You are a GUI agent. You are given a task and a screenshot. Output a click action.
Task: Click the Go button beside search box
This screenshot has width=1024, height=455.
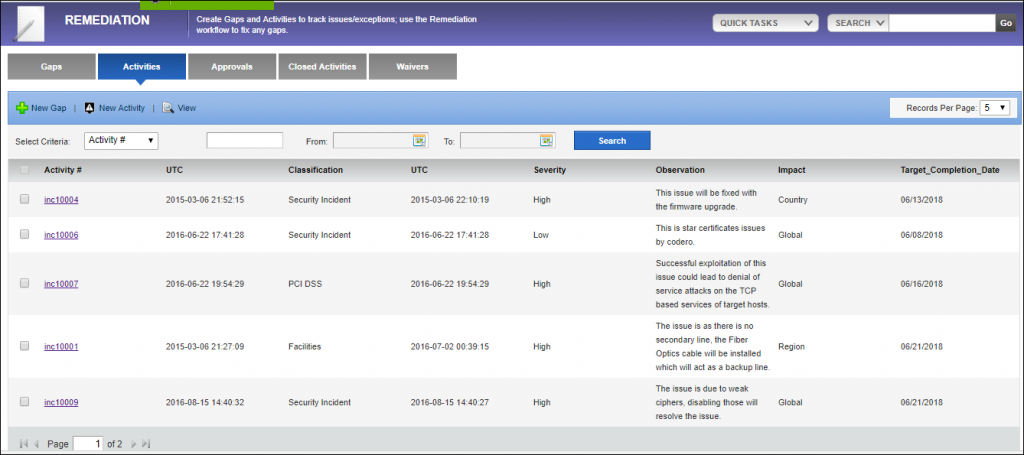click(x=1005, y=23)
